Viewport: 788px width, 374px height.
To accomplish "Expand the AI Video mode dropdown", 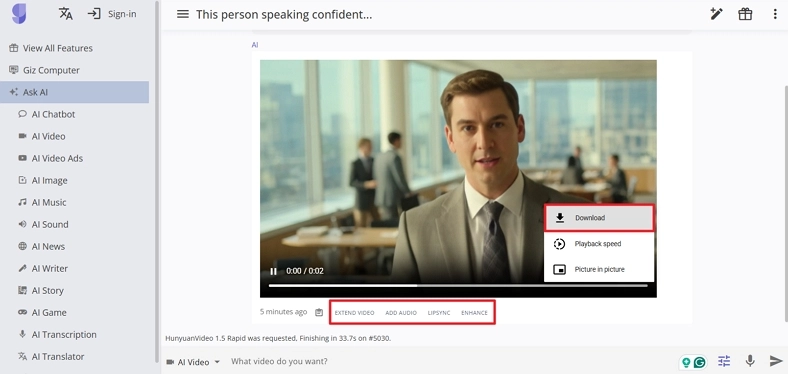I will 193,362.
